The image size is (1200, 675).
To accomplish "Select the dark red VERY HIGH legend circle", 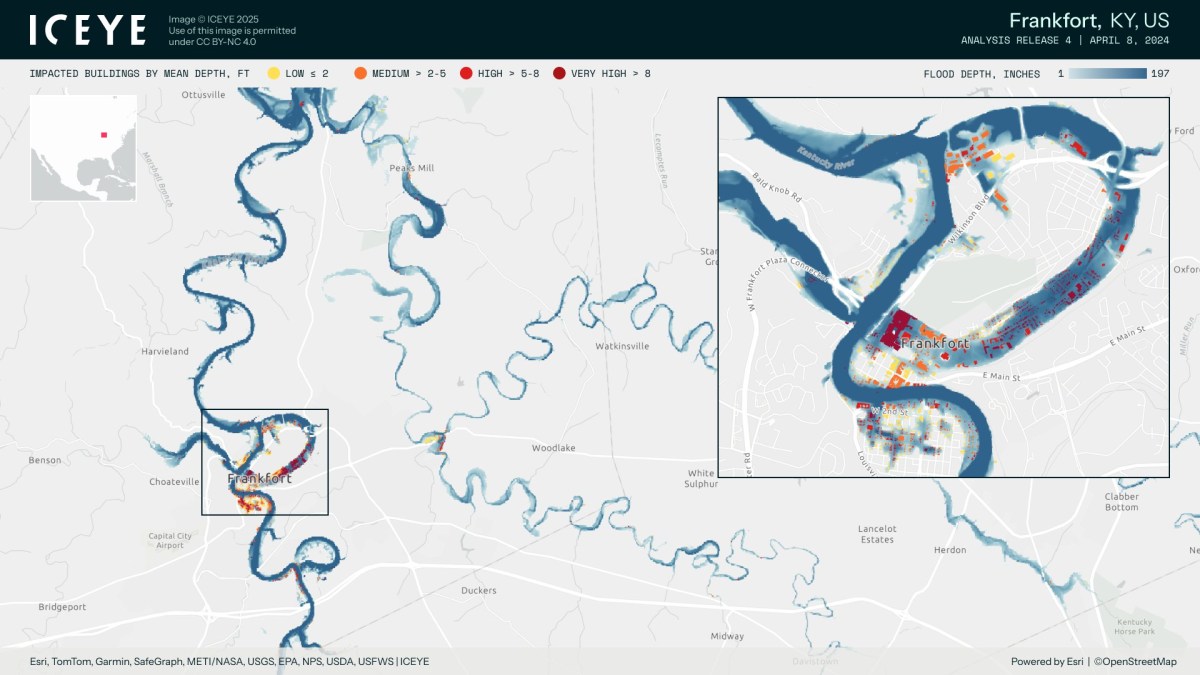I will [559, 74].
